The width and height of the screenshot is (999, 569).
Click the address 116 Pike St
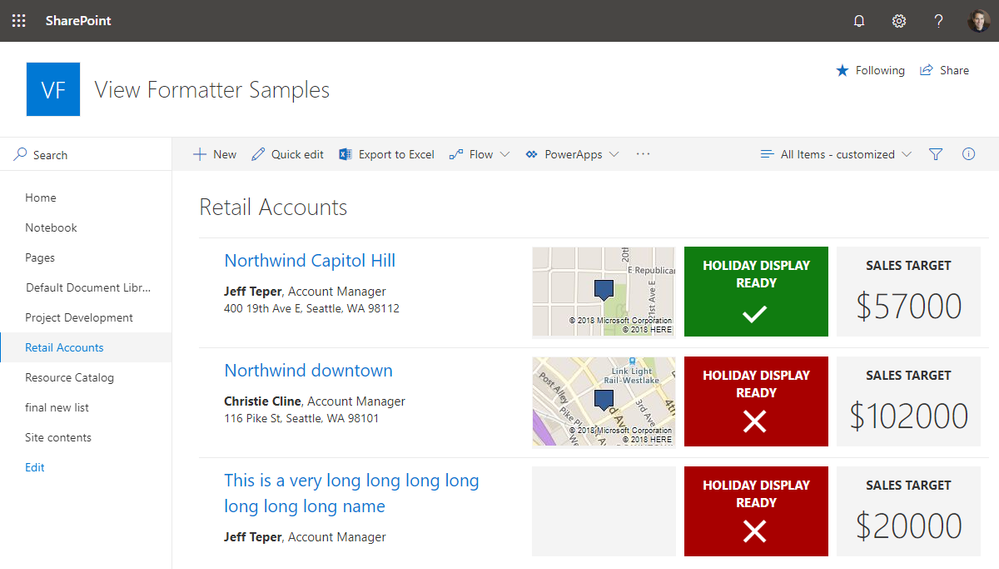click(x=301, y=419)
